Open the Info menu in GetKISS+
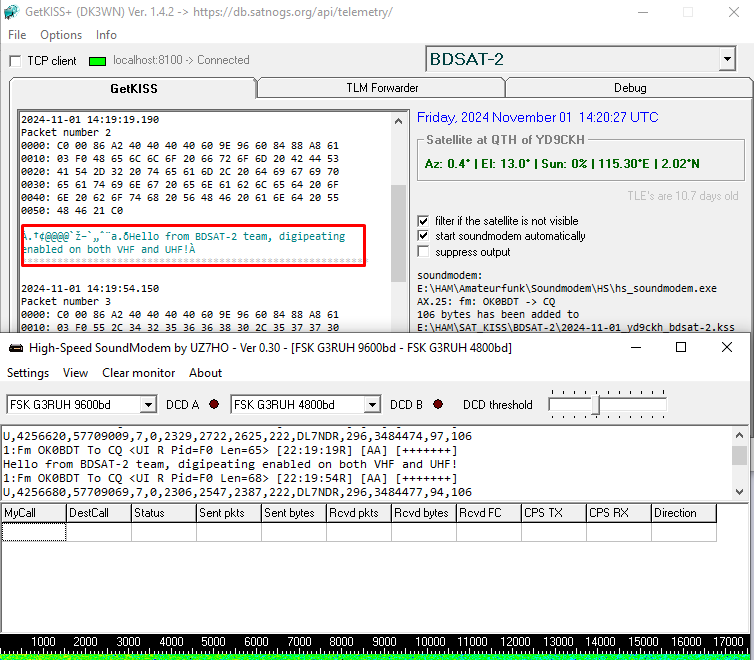 [x=106, y=35]
